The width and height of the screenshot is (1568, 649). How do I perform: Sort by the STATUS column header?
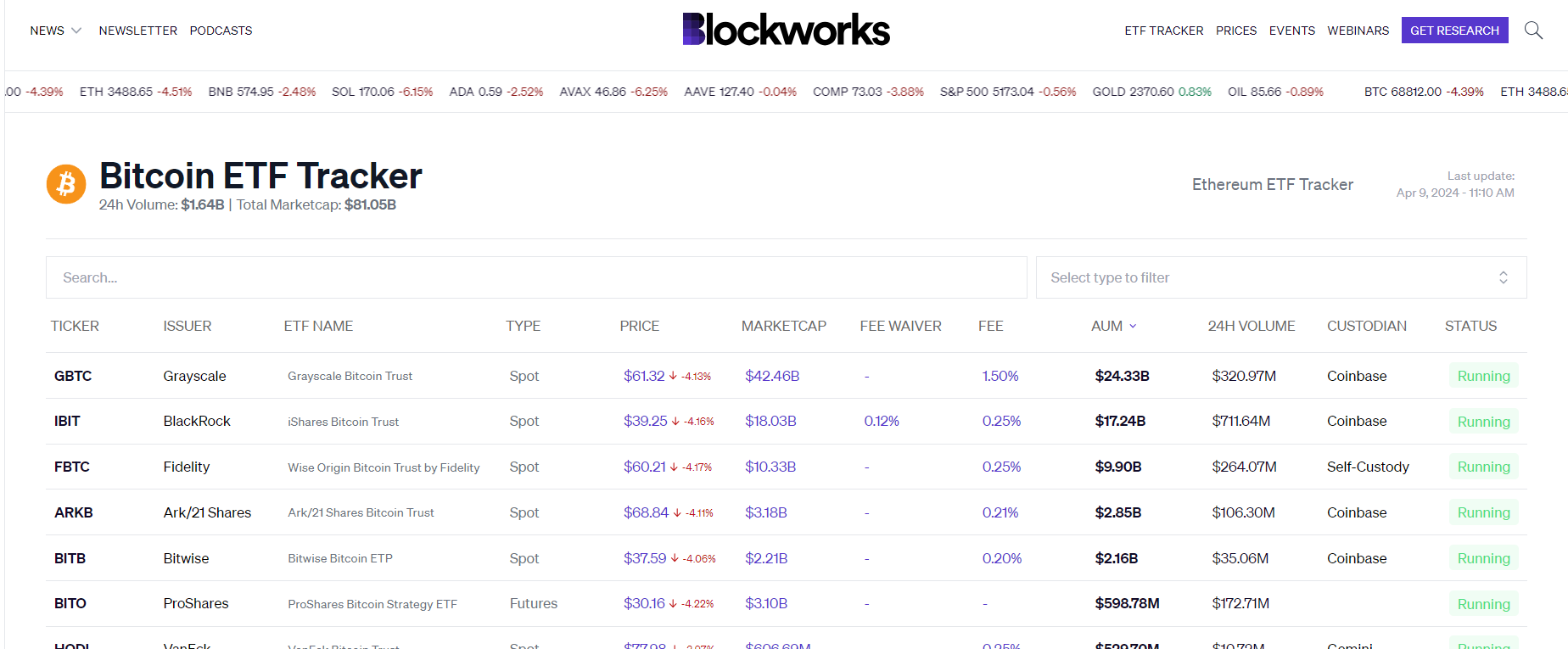click(1470, 326)
